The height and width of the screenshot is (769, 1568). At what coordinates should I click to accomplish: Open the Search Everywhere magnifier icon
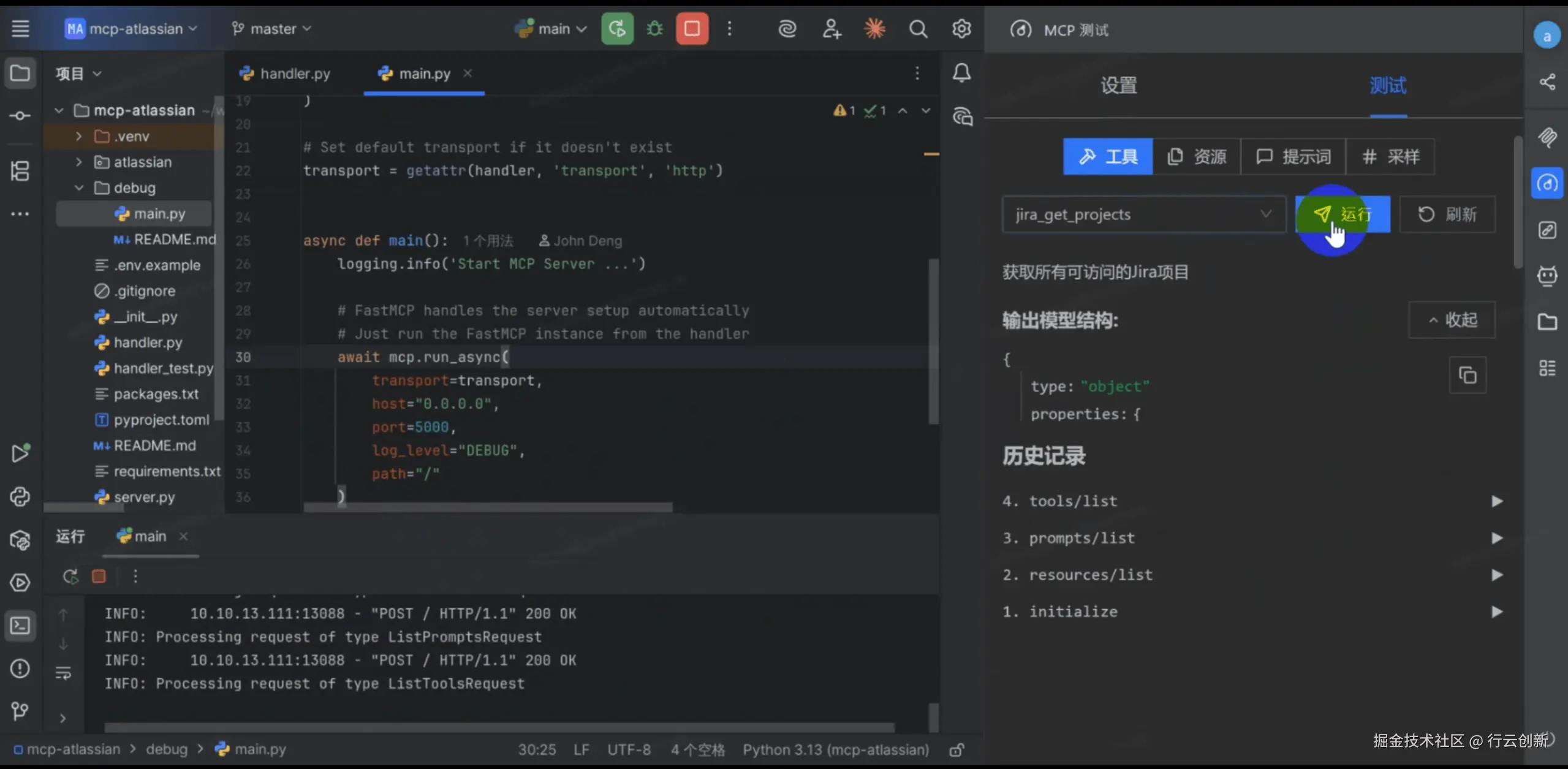click(x=918, y=29)
